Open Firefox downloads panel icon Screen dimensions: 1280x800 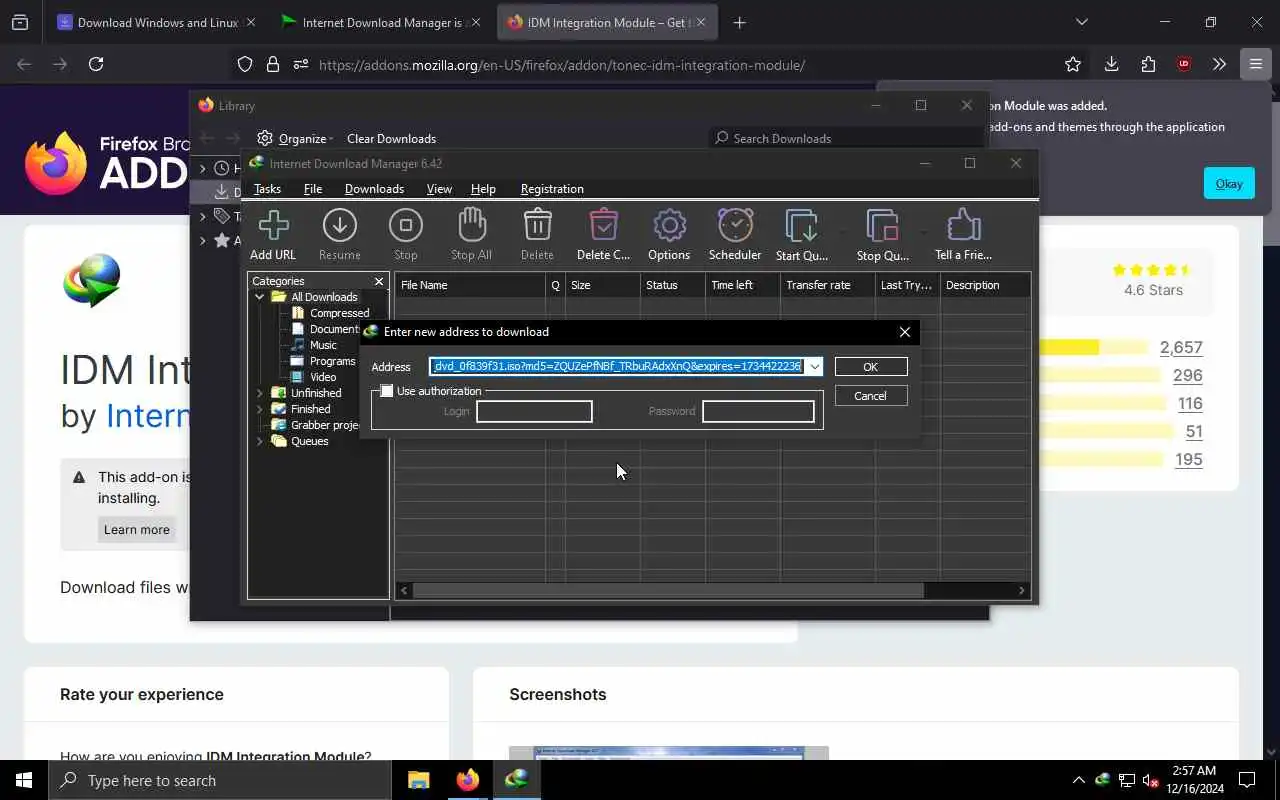click(1111, 64)
